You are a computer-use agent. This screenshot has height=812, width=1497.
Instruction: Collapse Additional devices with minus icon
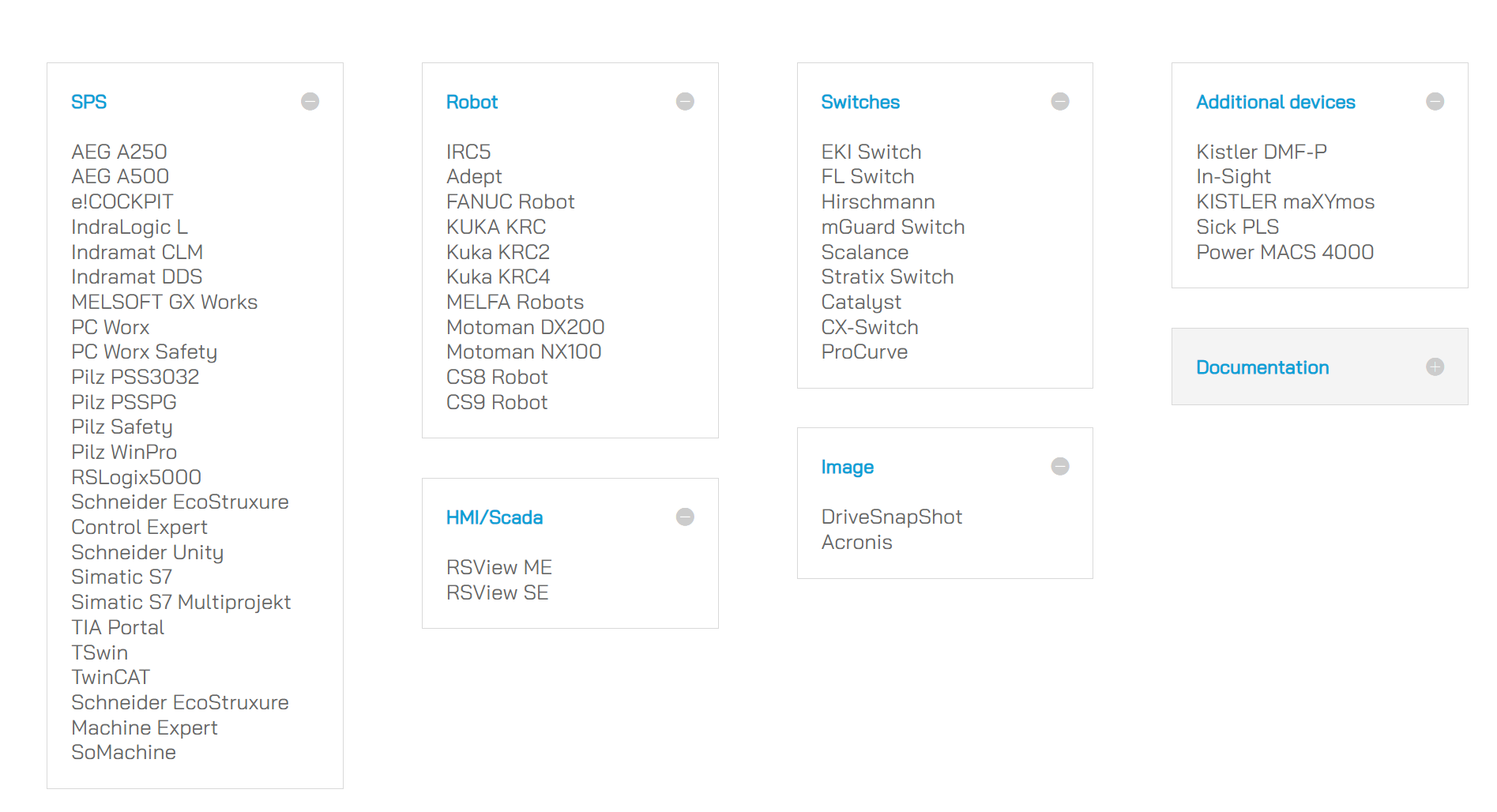tap(1435, 102)
